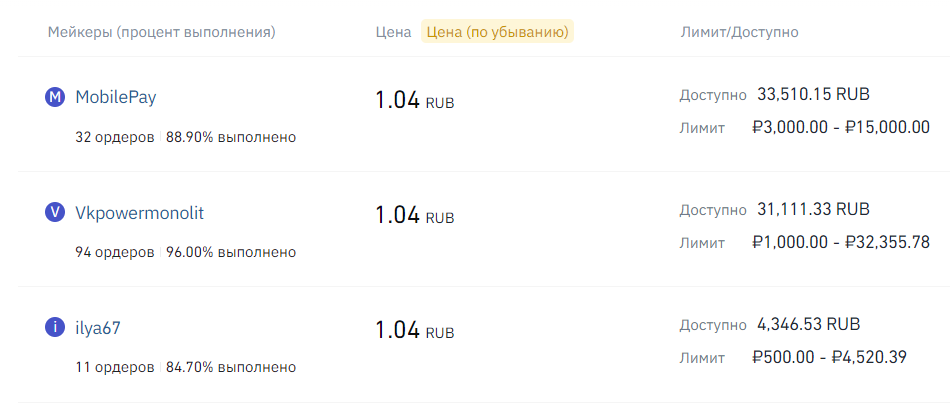This screenshot has height=419, width=950.
Task: Click the Цена column header
Action: coord(393,32)
